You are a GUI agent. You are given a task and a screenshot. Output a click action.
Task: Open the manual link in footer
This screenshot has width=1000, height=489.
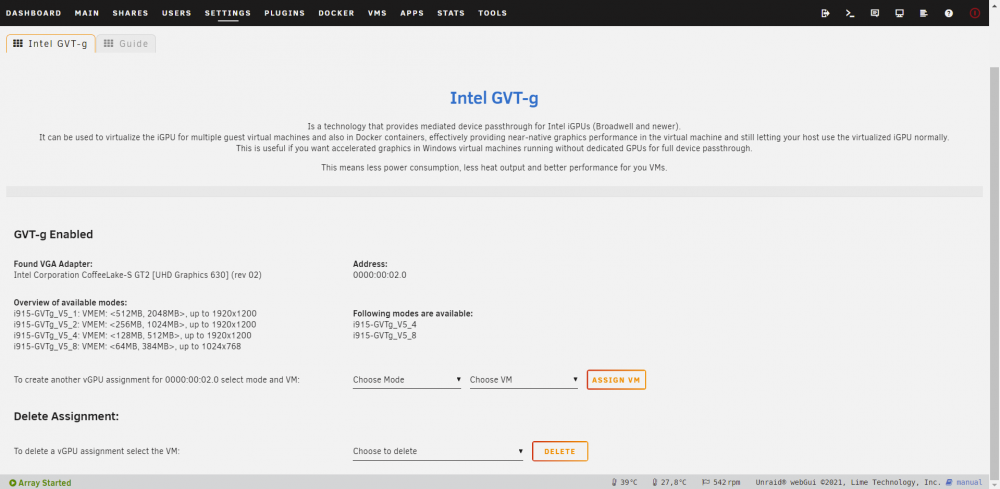(x=969, y=483)
